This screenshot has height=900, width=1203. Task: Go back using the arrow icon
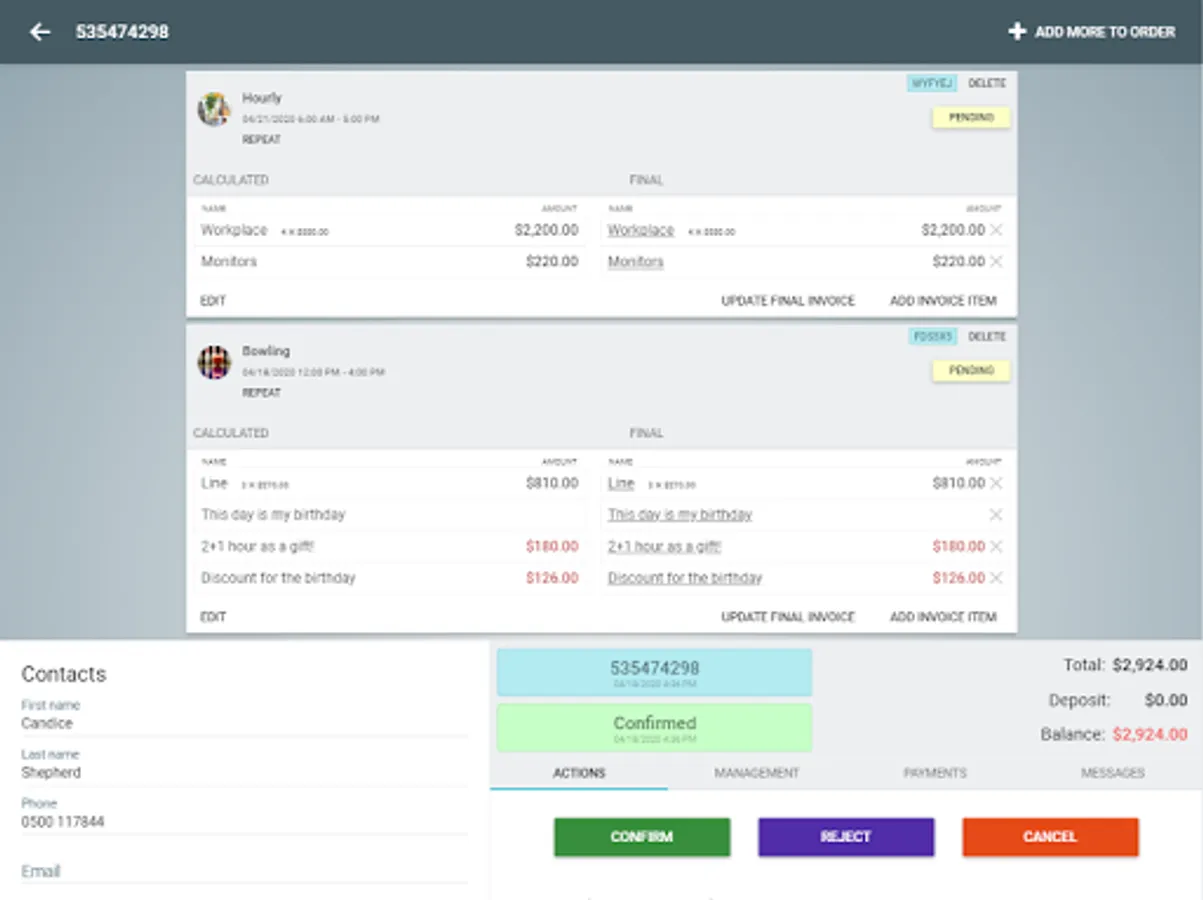coord(40,32)
